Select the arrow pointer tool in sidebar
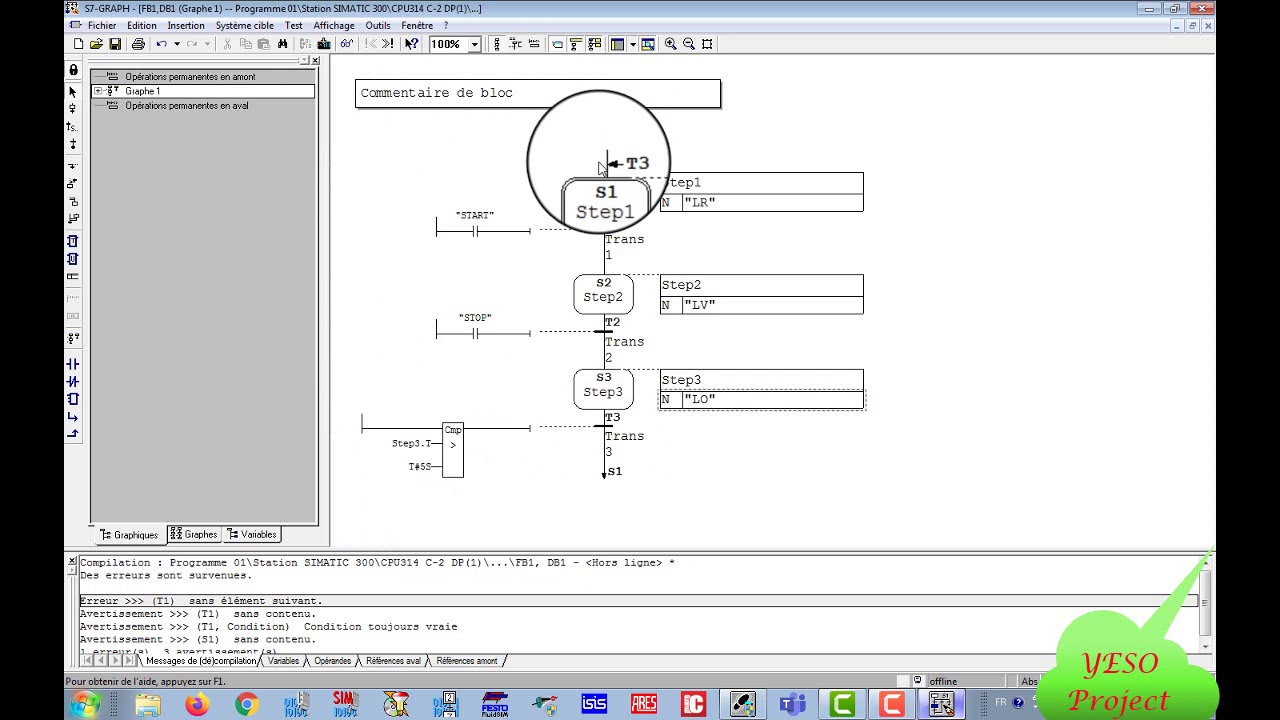The height and width of the screenshot is (720, 1280). [x=73, y=91]
